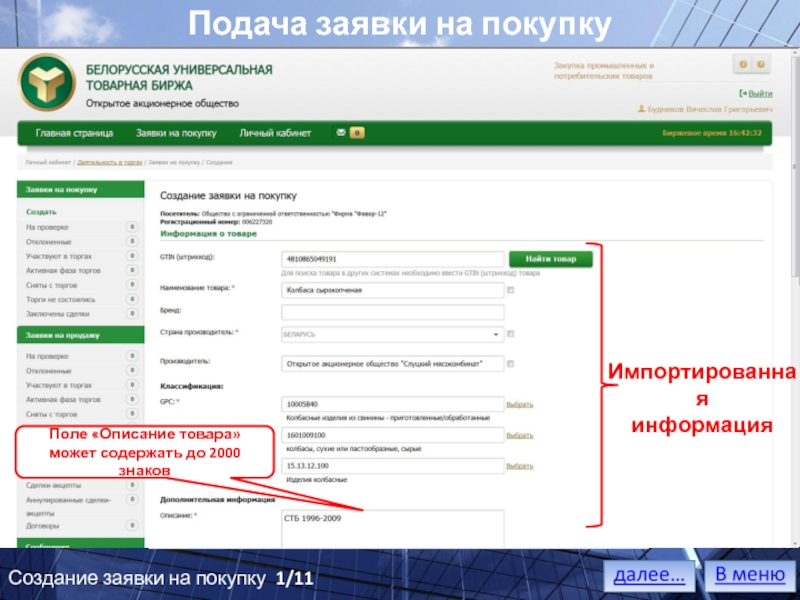Open Договоры in the sidebar
This screenshot has width=800, height=600.
pyautogui.click(x=42, y=526)
